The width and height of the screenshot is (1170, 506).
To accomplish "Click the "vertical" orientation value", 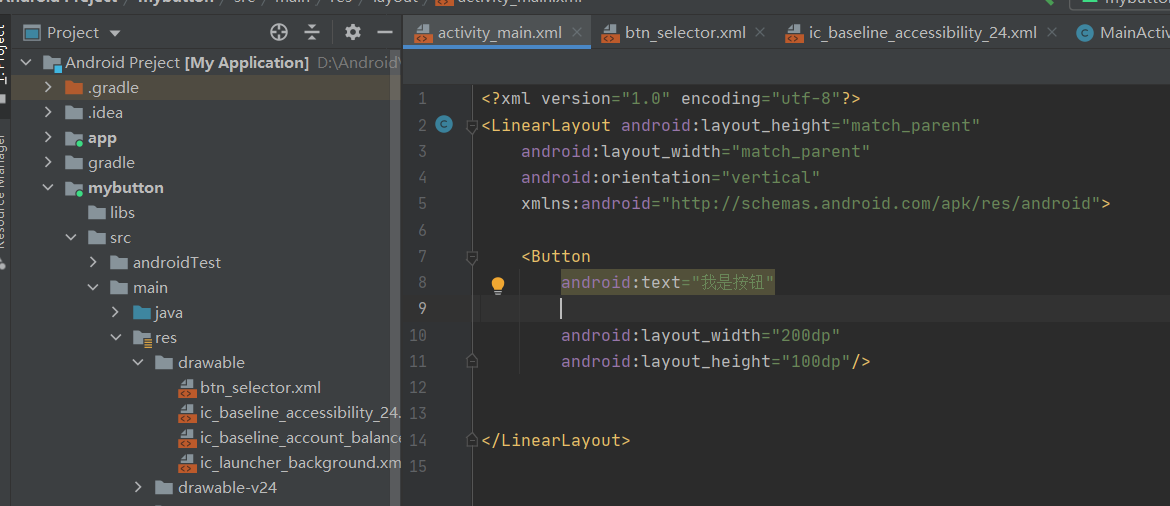I will pyautogui.click(x=771, y=178).
